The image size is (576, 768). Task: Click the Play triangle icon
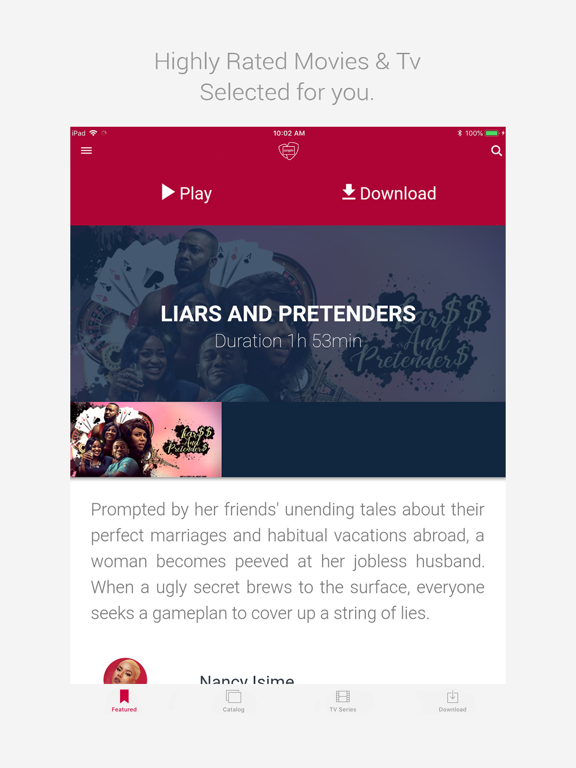(168, 192)
